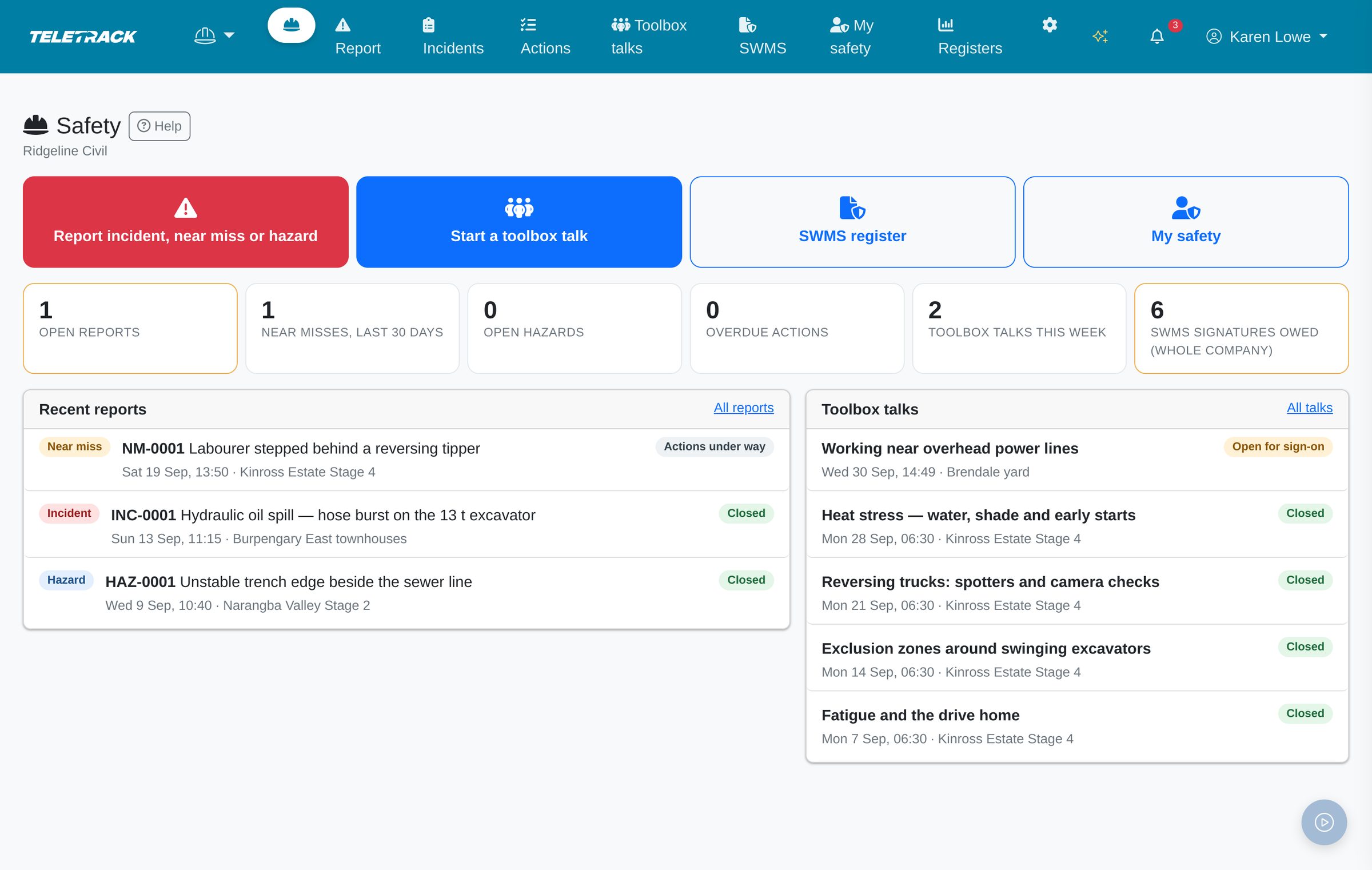
Task: Select the highlighted safety home helmet icon
Action: click(x=292, y=25)
